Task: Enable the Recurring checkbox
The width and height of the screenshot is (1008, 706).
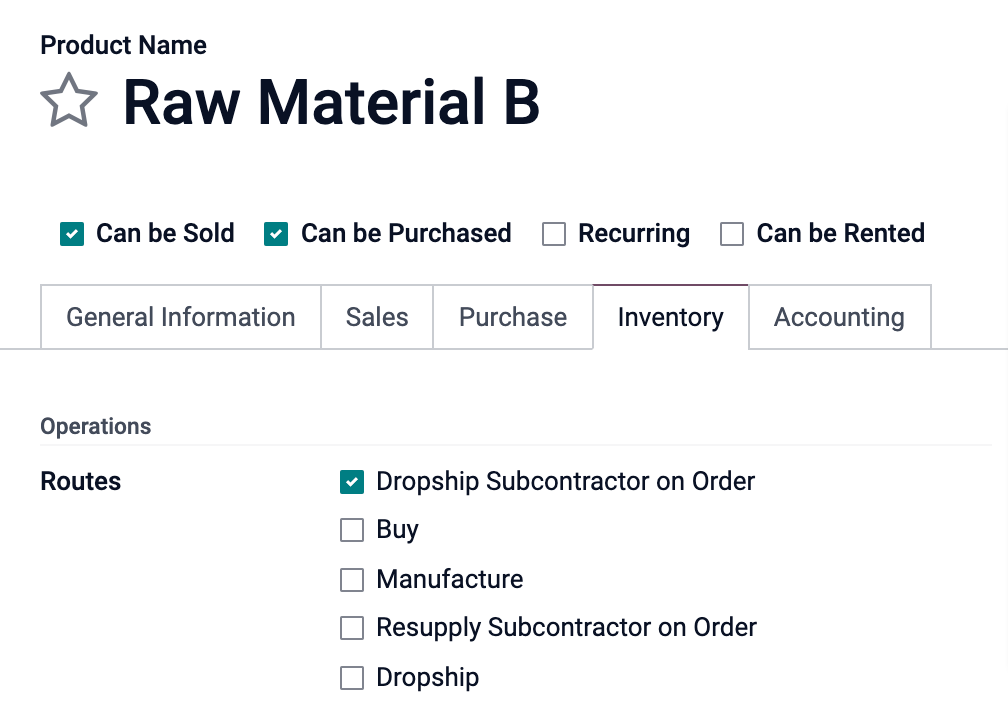Action: point(554,234)
